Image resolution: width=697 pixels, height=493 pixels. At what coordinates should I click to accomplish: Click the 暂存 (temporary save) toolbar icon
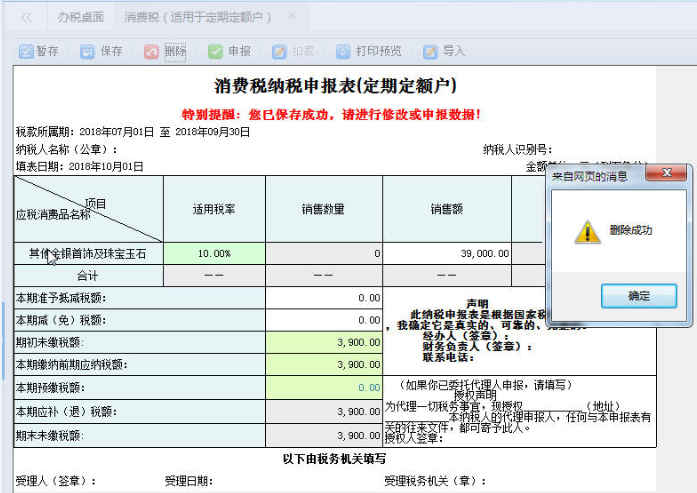click(x=27, y=51)
